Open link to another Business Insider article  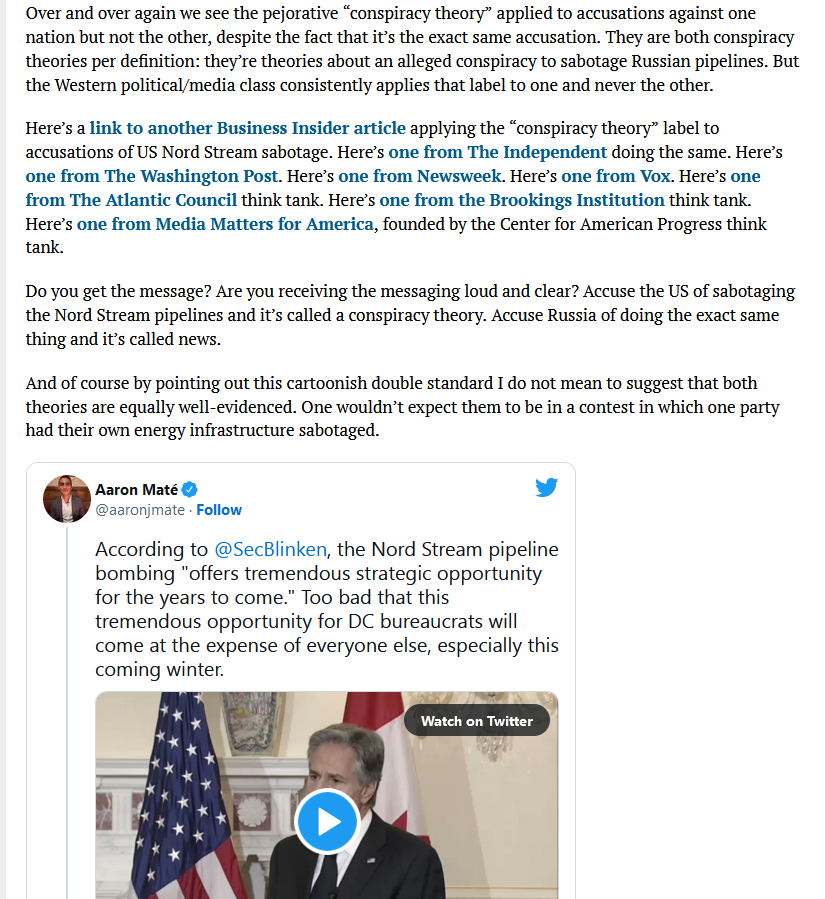(x=248, y=128)
